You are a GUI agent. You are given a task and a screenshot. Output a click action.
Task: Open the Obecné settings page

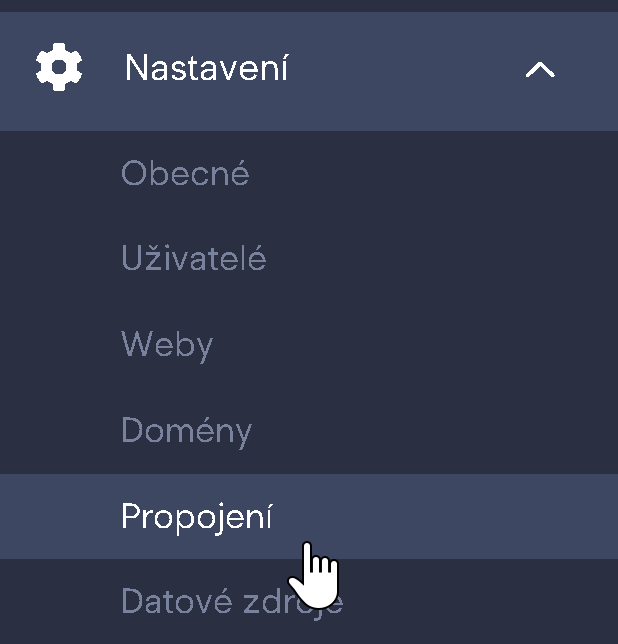tap(185, 173)
